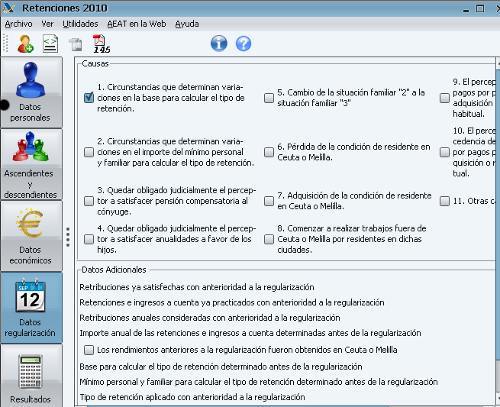Maximize the Retenciones 2010 window
The image size is (500, 407).
point(480,8)
